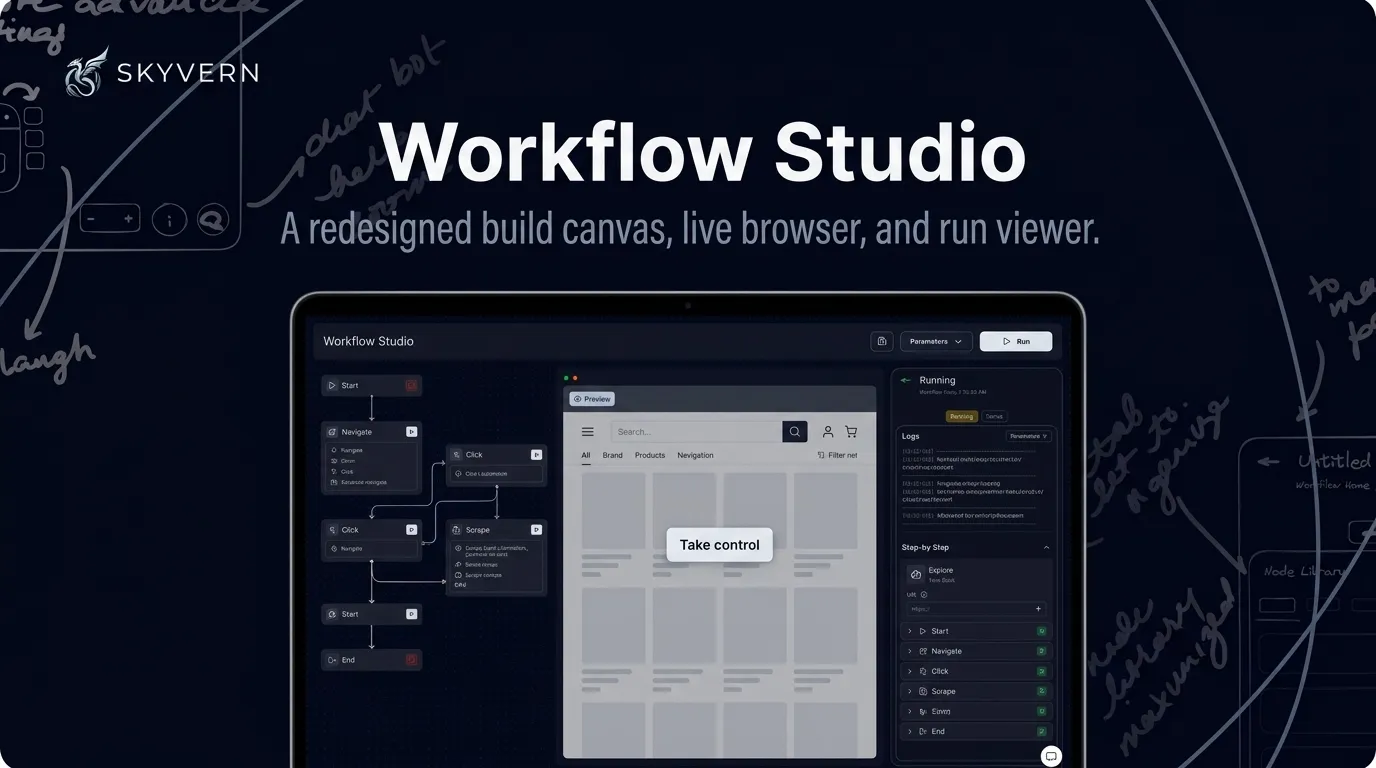Click the back arrow beside Running
Image resolution: width=1376 pixels, height=768 pixels.
906,380
